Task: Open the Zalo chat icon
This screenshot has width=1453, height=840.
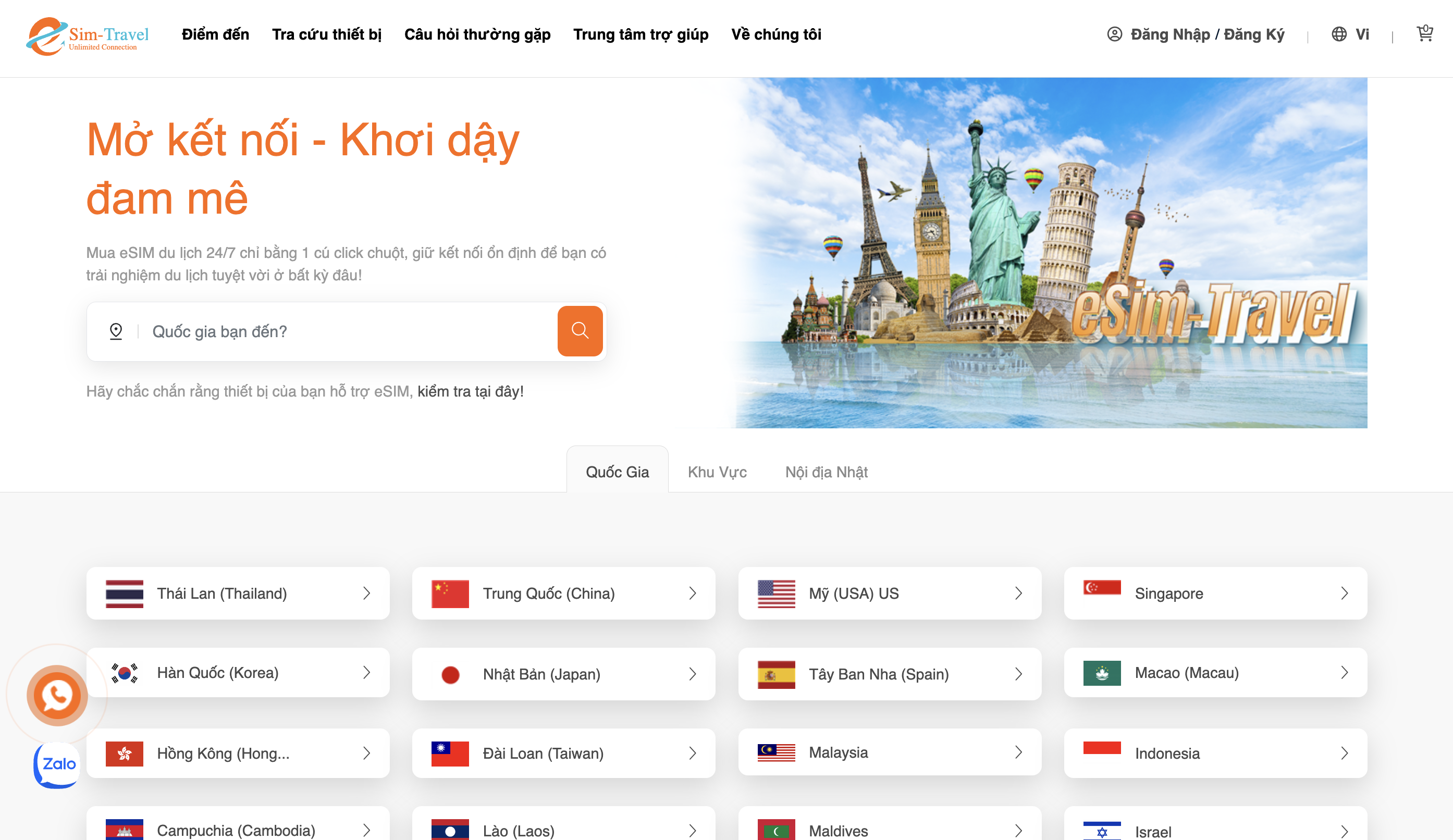Action: tap(57, 764)
